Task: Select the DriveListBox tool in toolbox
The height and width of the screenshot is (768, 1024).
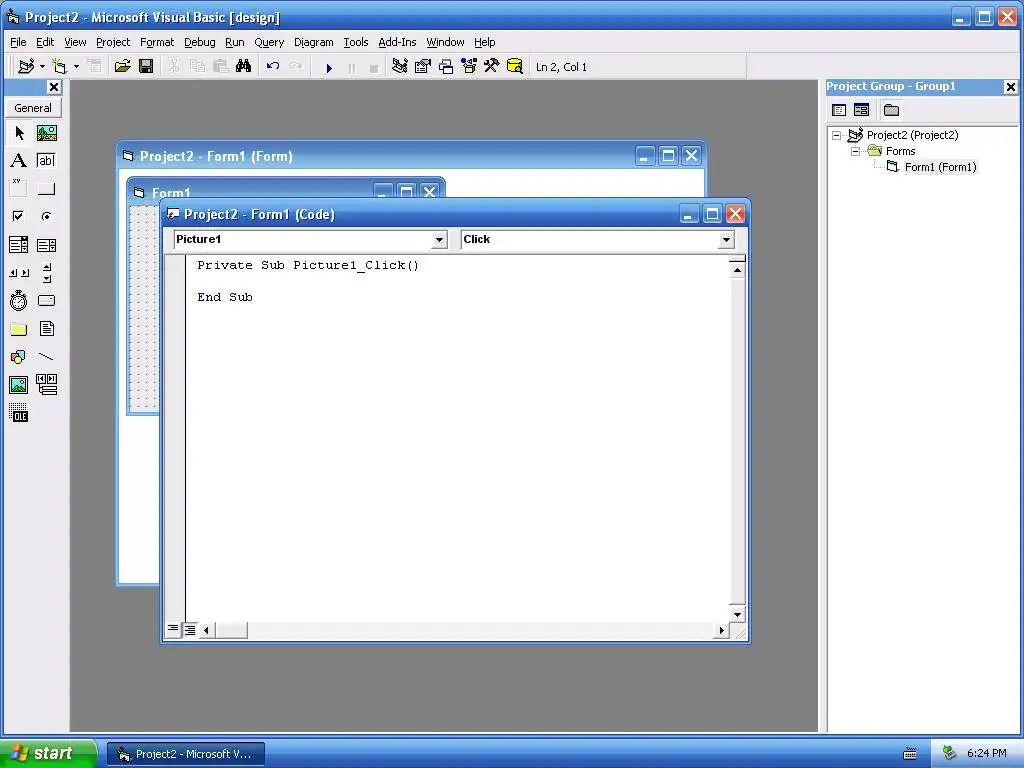Action: [46, 301]
